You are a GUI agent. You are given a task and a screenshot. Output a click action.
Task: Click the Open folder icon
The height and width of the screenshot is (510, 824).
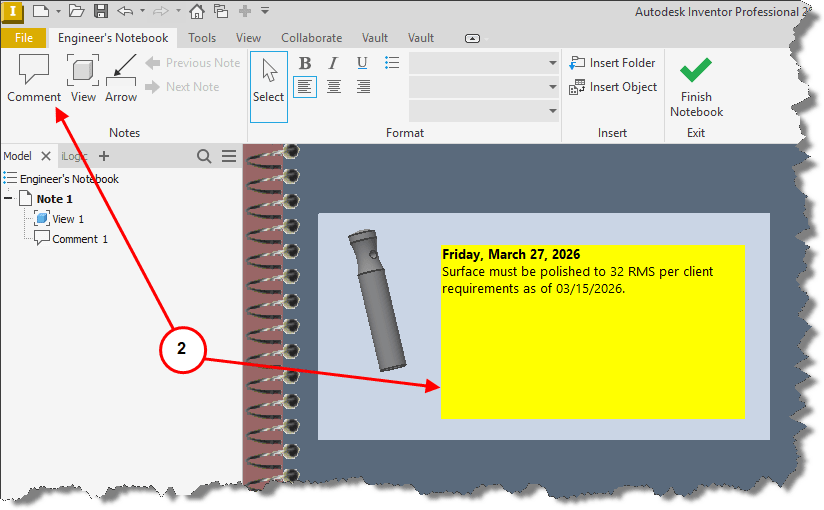point(77,11)
